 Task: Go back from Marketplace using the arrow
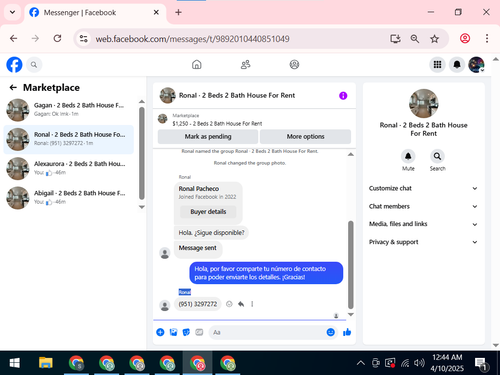point(13,88)
